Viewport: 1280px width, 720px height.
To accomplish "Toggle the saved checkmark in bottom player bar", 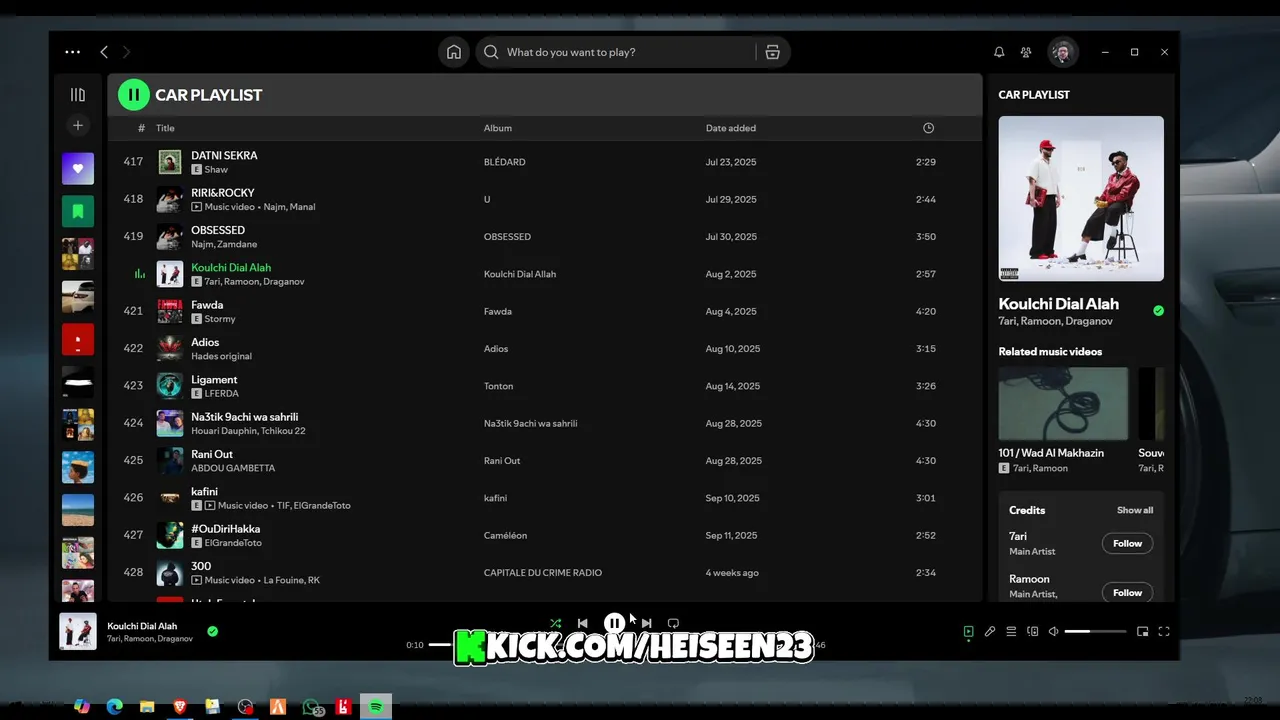I will tap(212, 631).
